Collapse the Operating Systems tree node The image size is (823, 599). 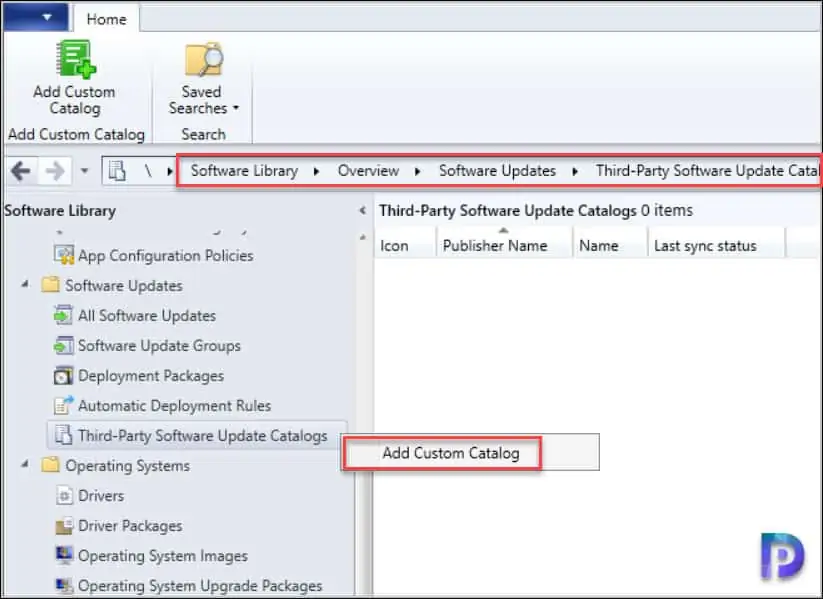pos(25,464)
